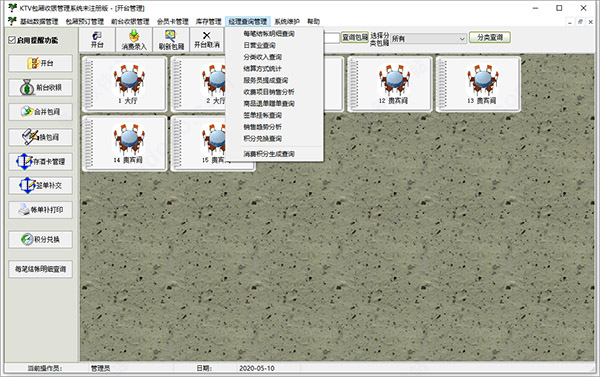Click the 帐单补打印 printer icon
The width and height of the screenshot is (600, 377).
pyautogui.click(x=24, y=210)
